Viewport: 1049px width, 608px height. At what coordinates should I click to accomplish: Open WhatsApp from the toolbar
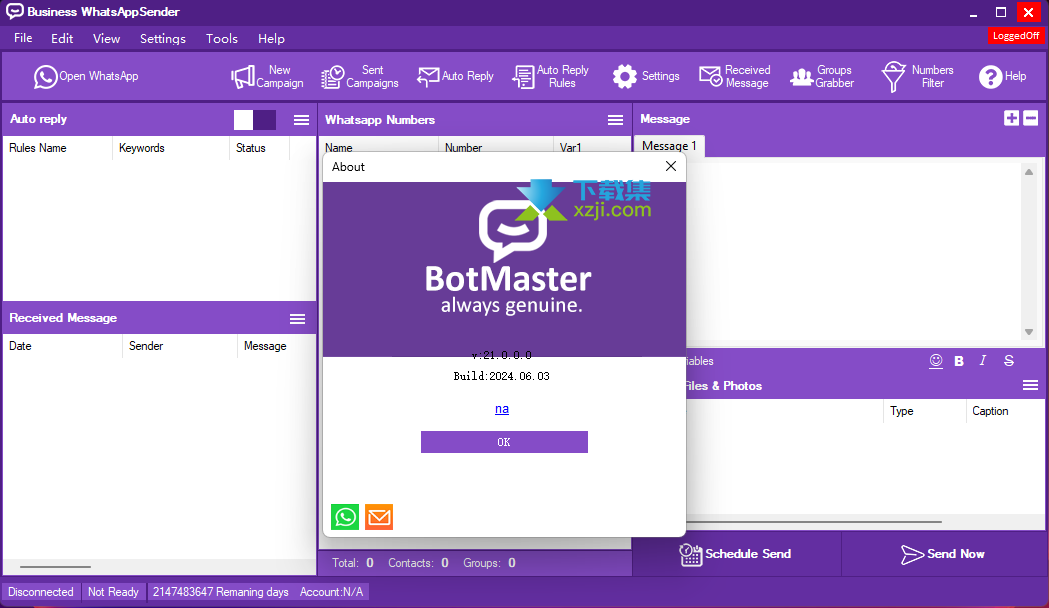click(x=86, y=76)
